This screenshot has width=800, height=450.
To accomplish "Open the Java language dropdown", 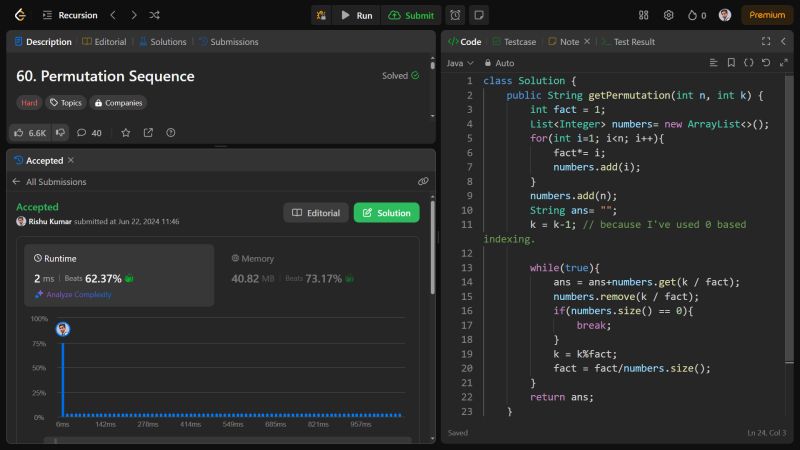I will coord(459,63).
